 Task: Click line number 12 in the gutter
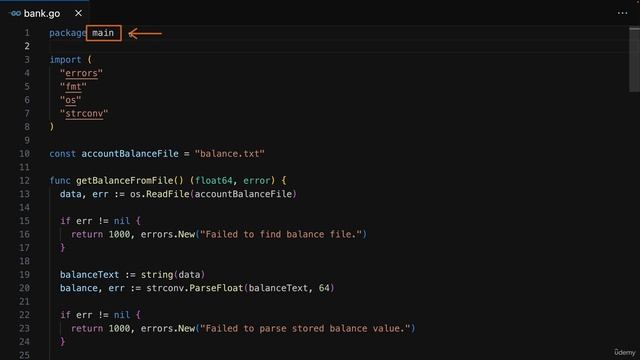(x=24, y=181)
